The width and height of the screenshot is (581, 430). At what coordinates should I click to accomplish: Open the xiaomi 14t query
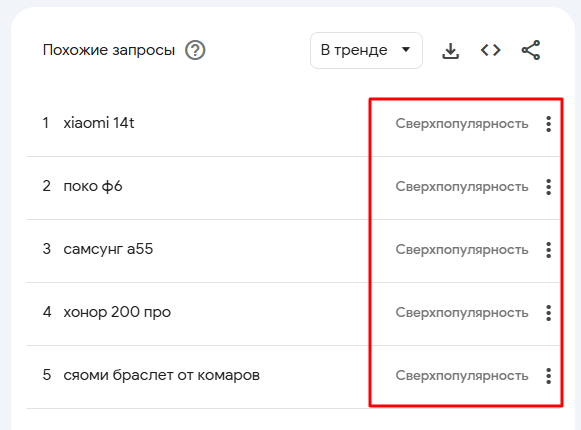click(x=99, y=123)
